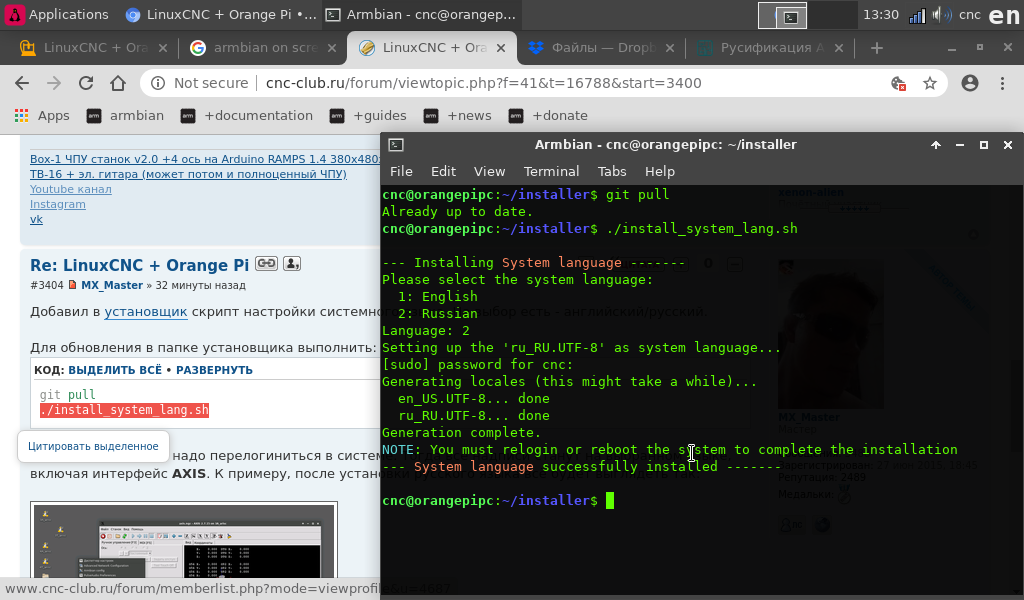
Task: Click the Not secure site info icon
Action: (x=158, y=83)
